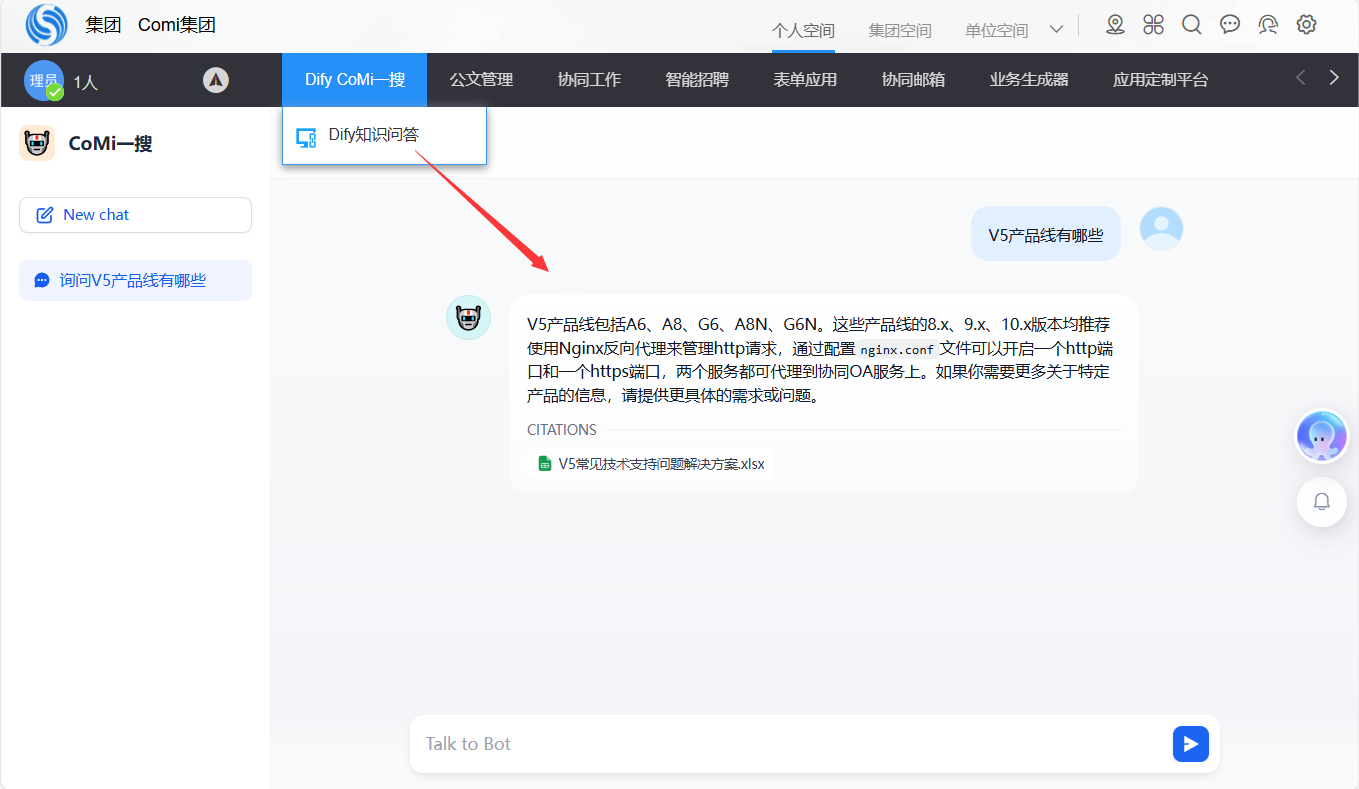Start a New chat
The image size is (1359, 789).
coord(135,215)
